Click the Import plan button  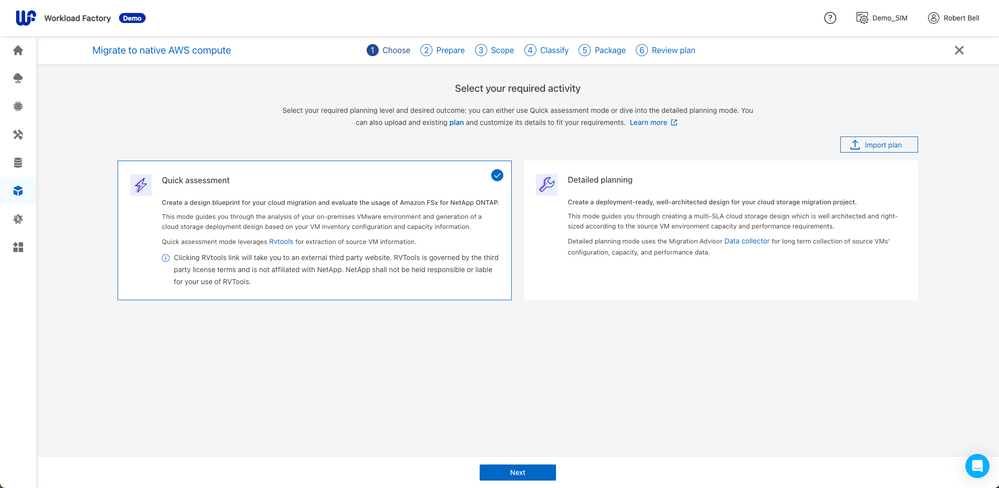click(x=879, y=145)
